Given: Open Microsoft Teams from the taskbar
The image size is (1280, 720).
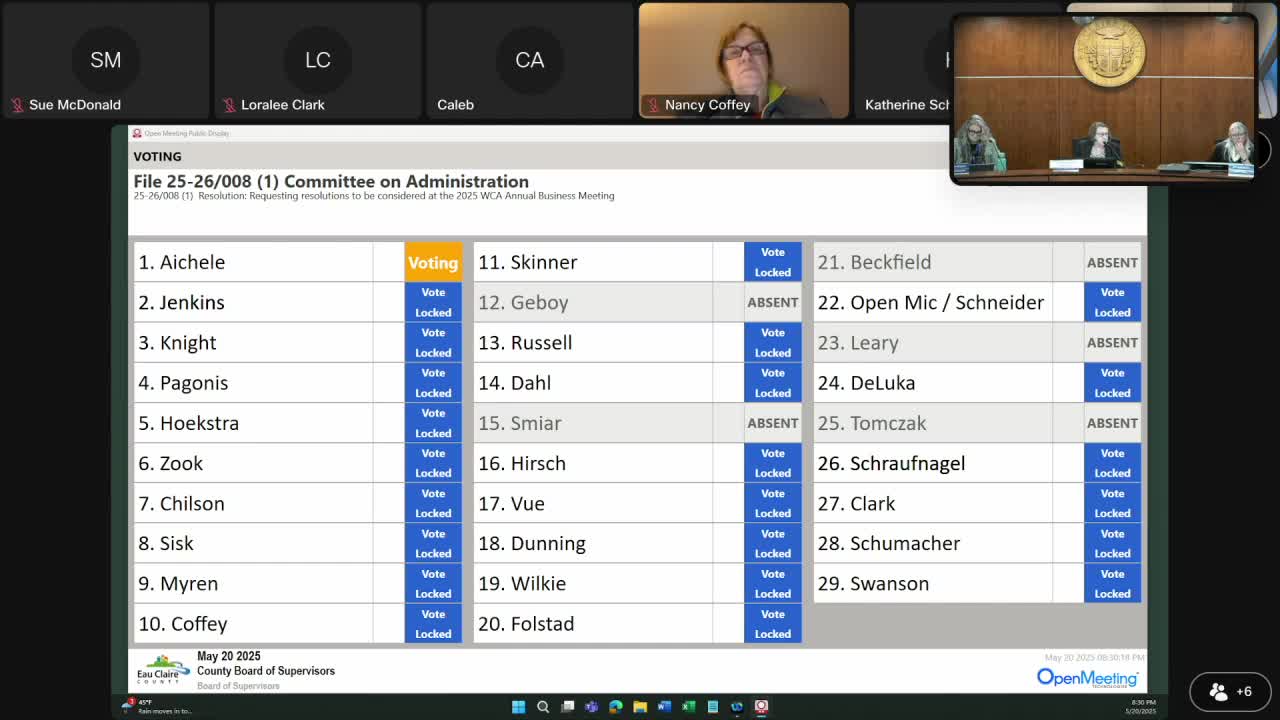Looking at the screenshot, I should tap(591, 707).
